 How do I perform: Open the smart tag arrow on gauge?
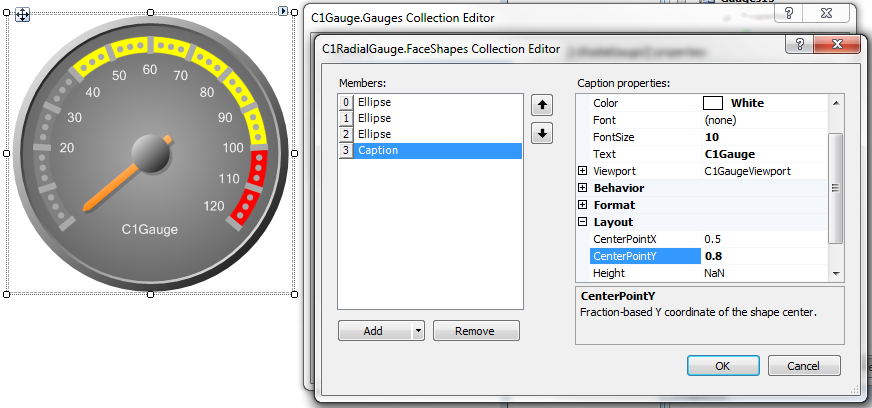coord(284,12)
